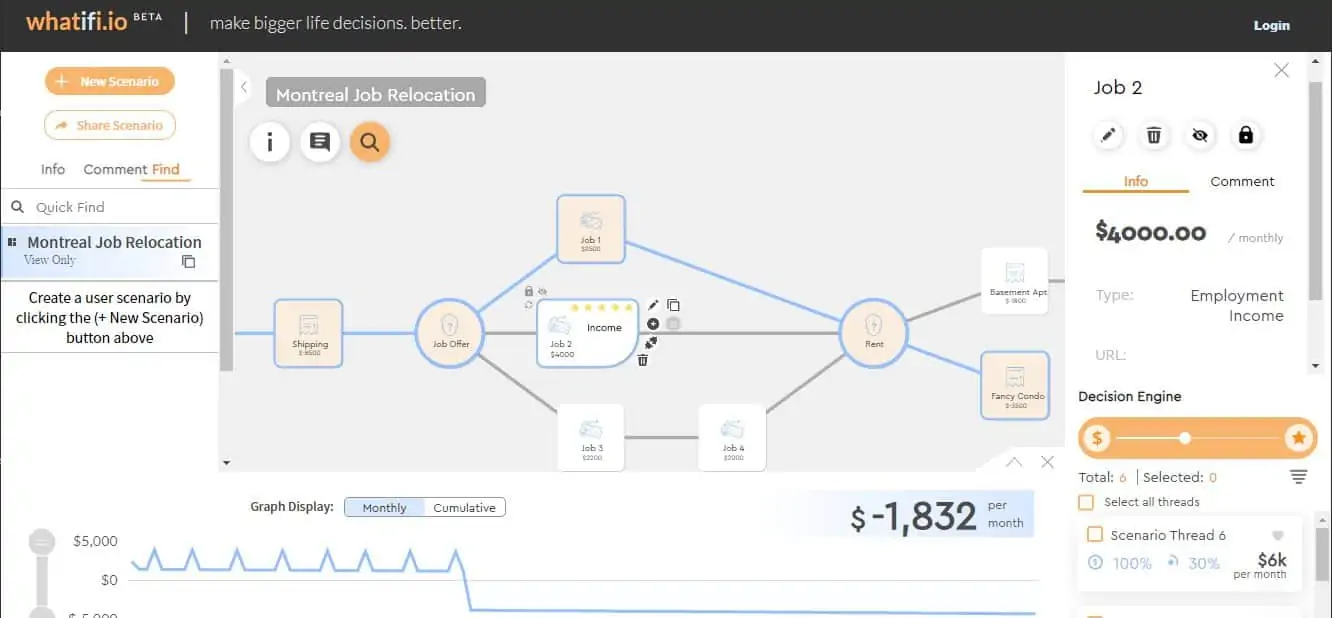Switch to the Comment tab in Job 2 panel

tap(1242, 181)
